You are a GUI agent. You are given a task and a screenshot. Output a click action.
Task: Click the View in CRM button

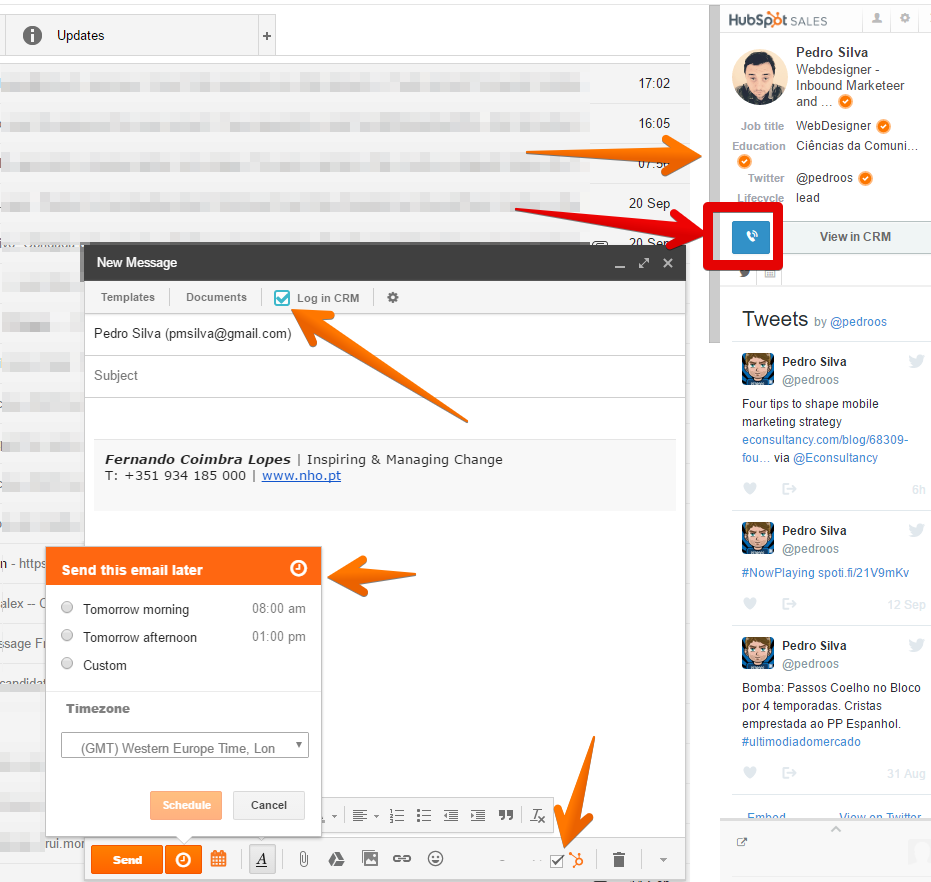pyautogui.click(x=854, y=237)
